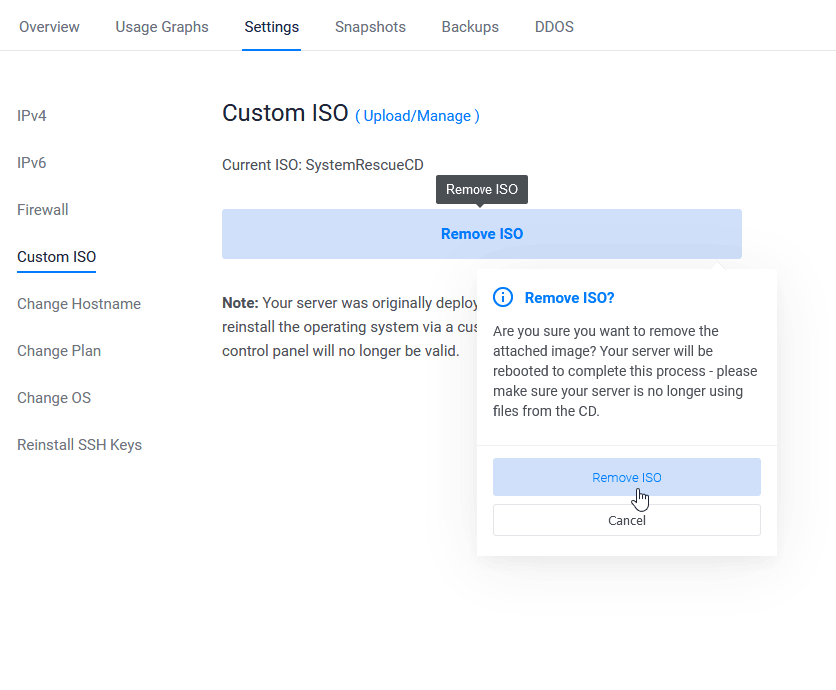Open Change OS settings
The image size is (836, 690).
click(54, 398)
